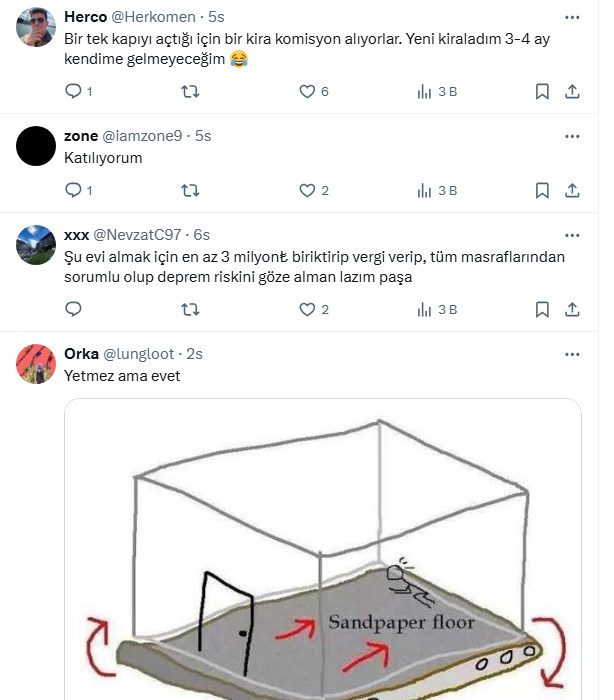Visit Orka's profile via display name
This screenshot has height=700, width=614.
(81, 354)
